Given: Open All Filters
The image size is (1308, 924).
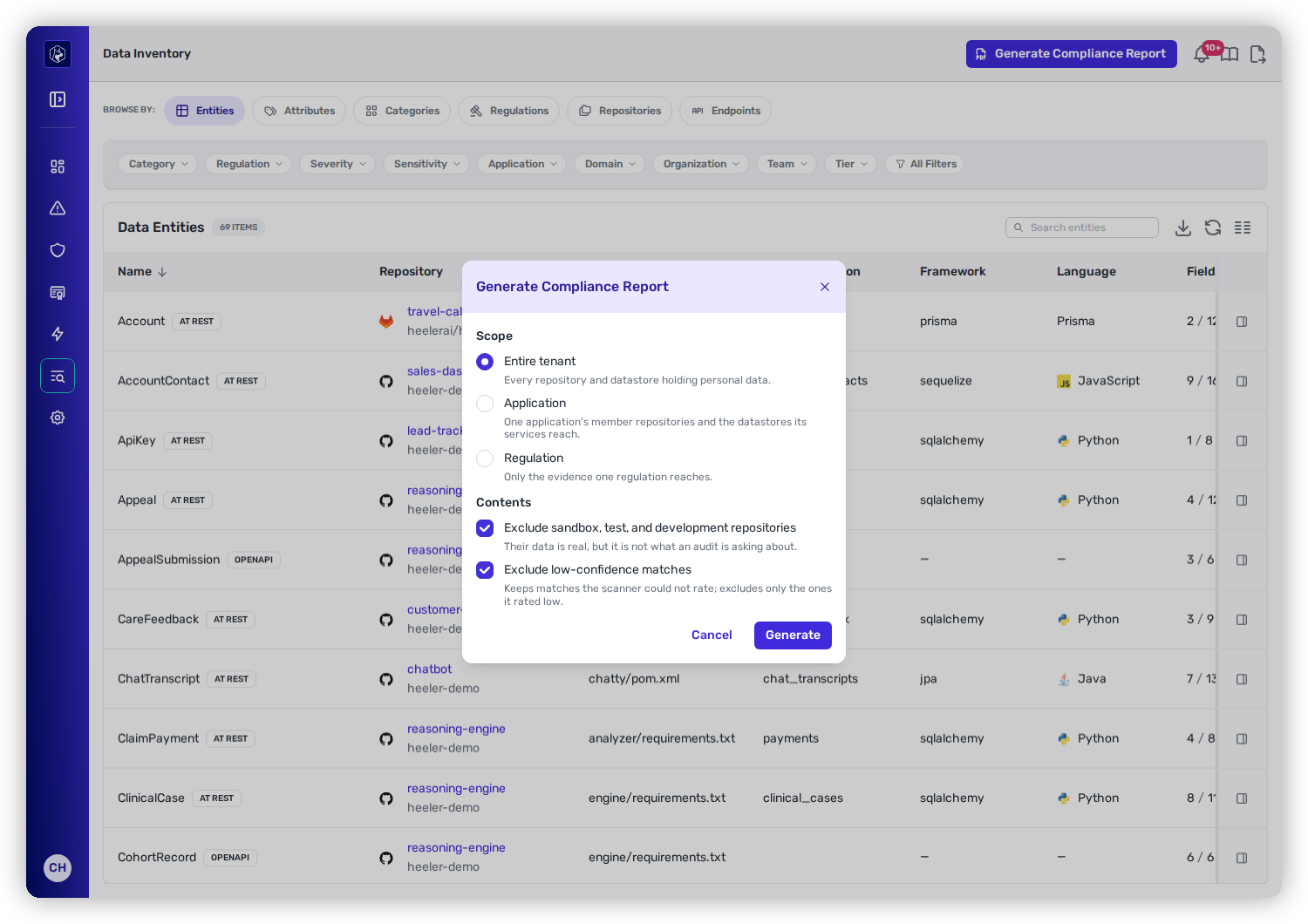Looking at the screenshot, I should coord(924,164).
